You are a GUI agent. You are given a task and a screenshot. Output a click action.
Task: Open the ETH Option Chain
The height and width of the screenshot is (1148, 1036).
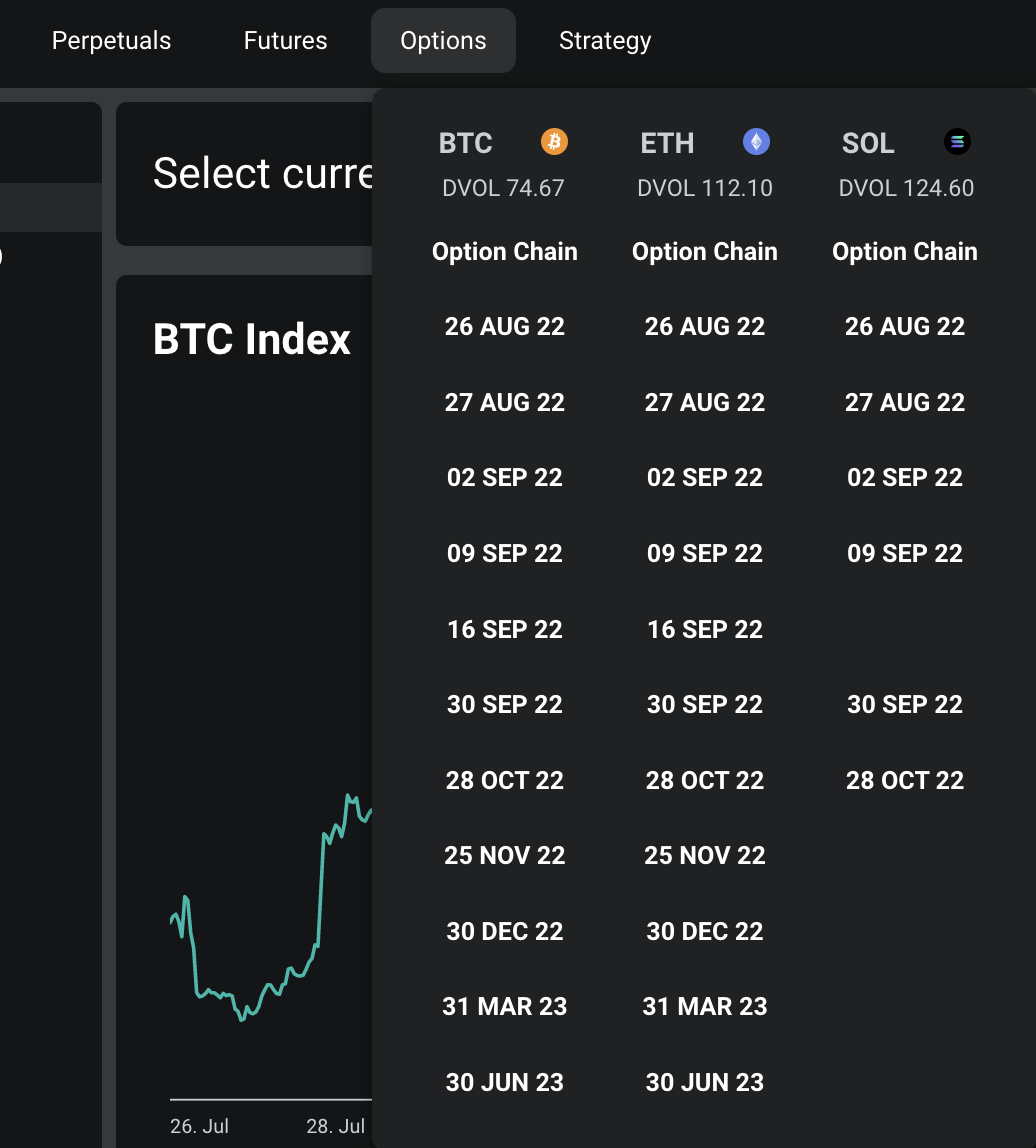tap(704, 252)
